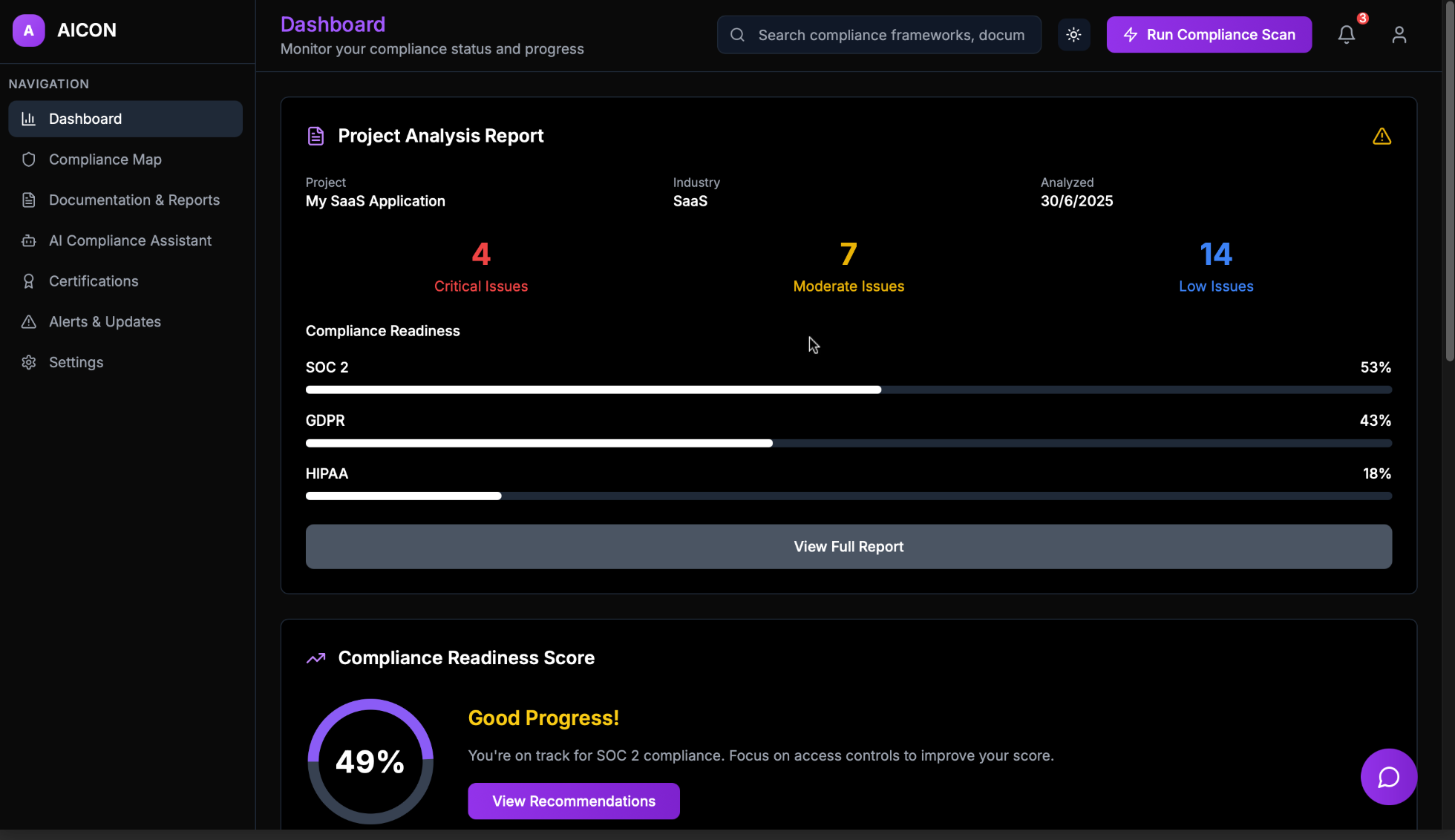
Task: Click the AICON logo icon
Action: (x=28, y=30)
